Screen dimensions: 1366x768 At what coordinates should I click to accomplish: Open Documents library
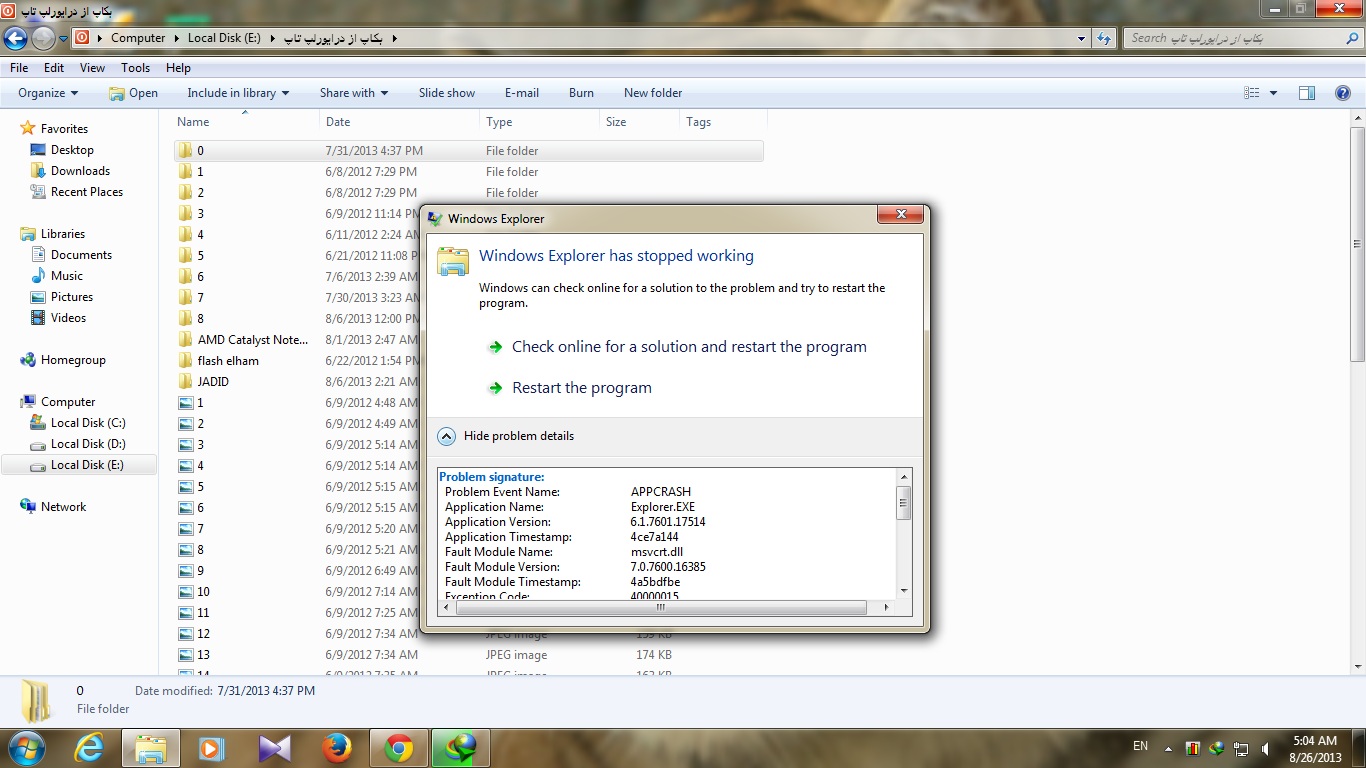81,255
